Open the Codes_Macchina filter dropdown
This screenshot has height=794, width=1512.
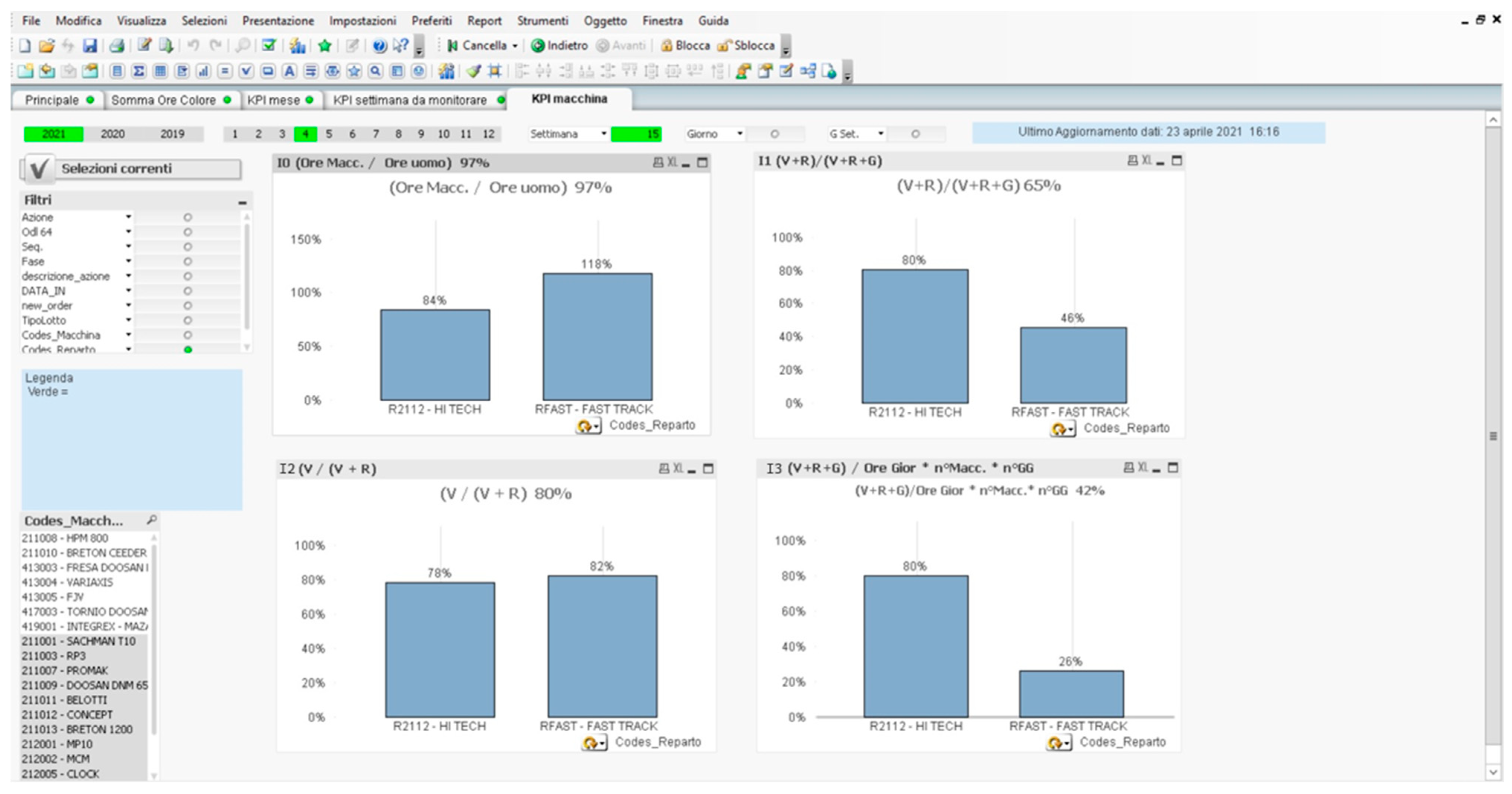click(128, 335)
